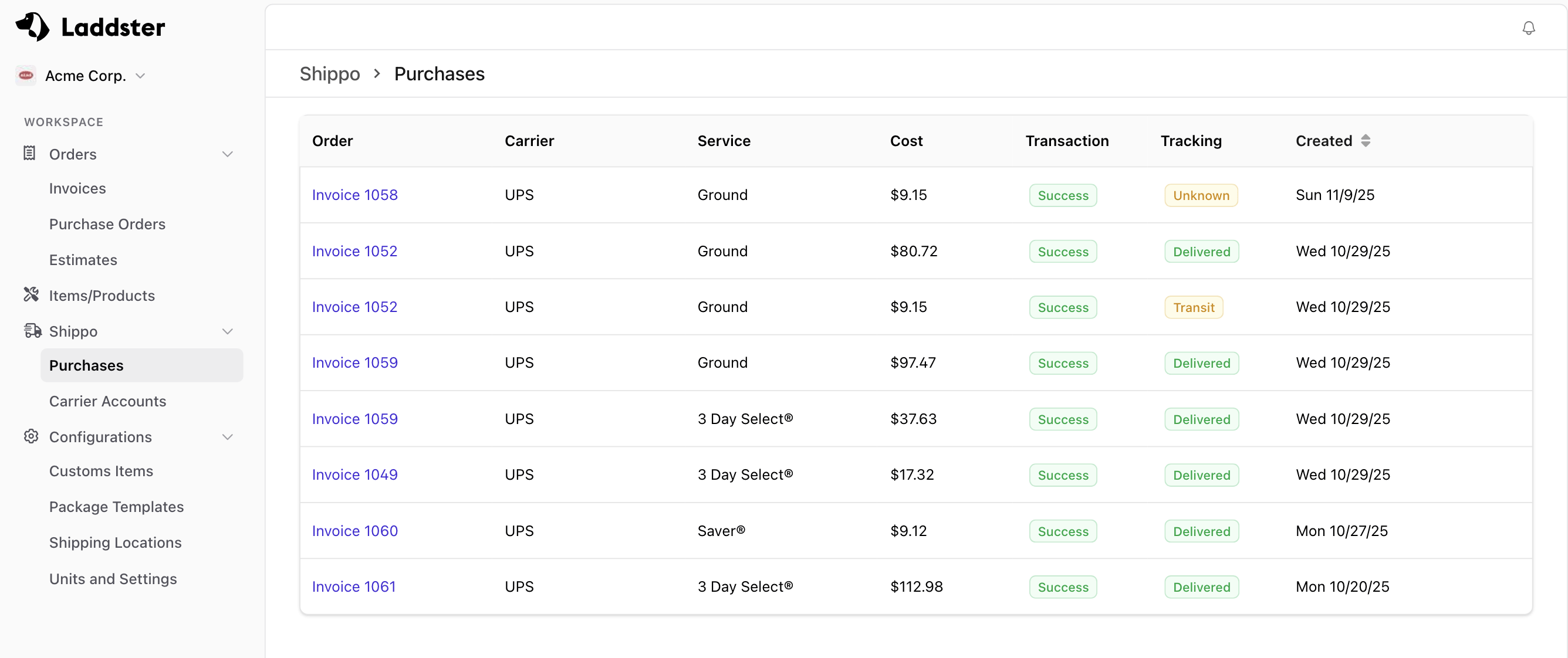Open the Invoice 1061 link
The height and width of the screenshot is (658, 1568).
(x=354, y=586)
